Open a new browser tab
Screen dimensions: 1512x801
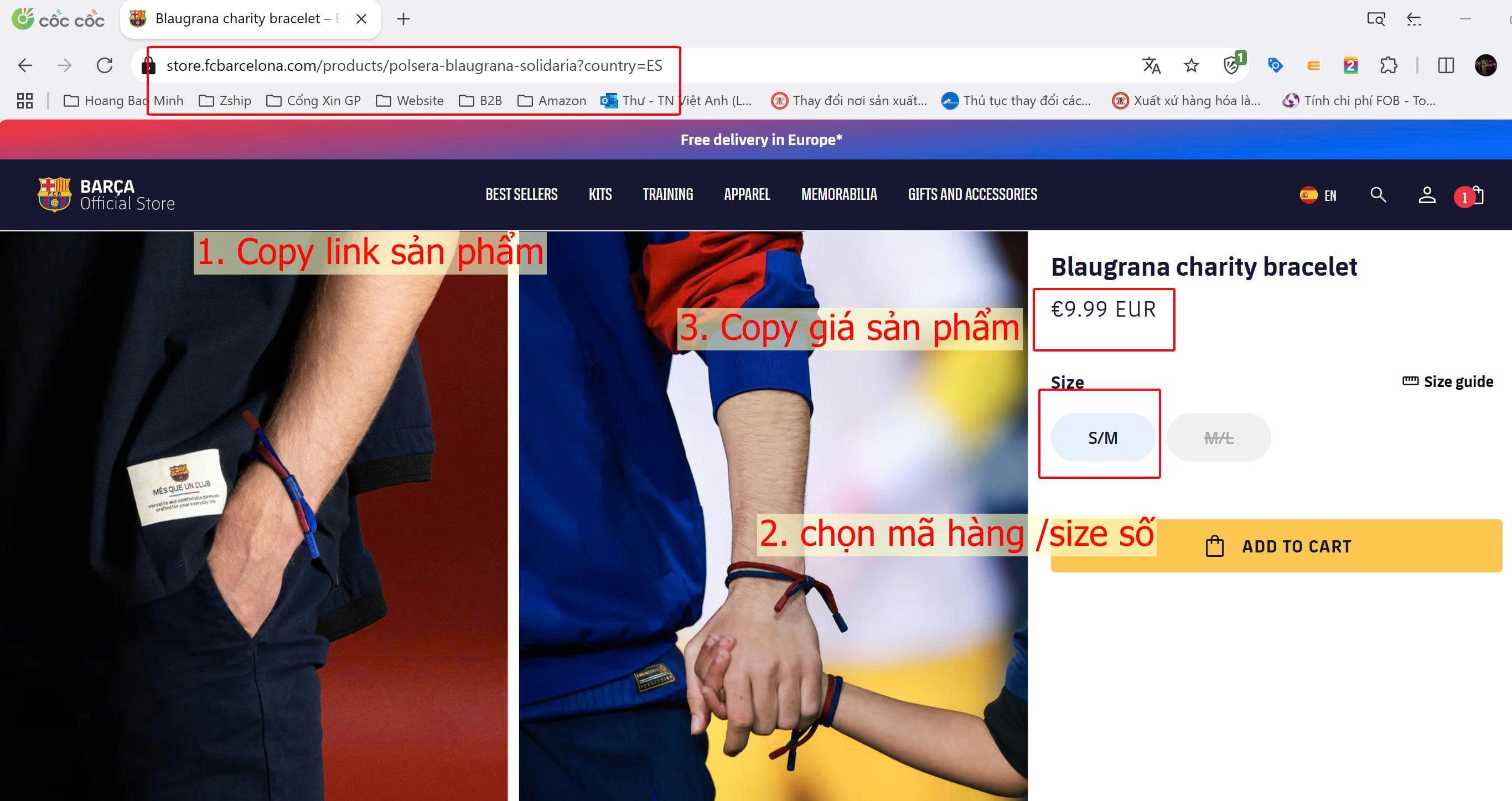click(x=403, y=19)
